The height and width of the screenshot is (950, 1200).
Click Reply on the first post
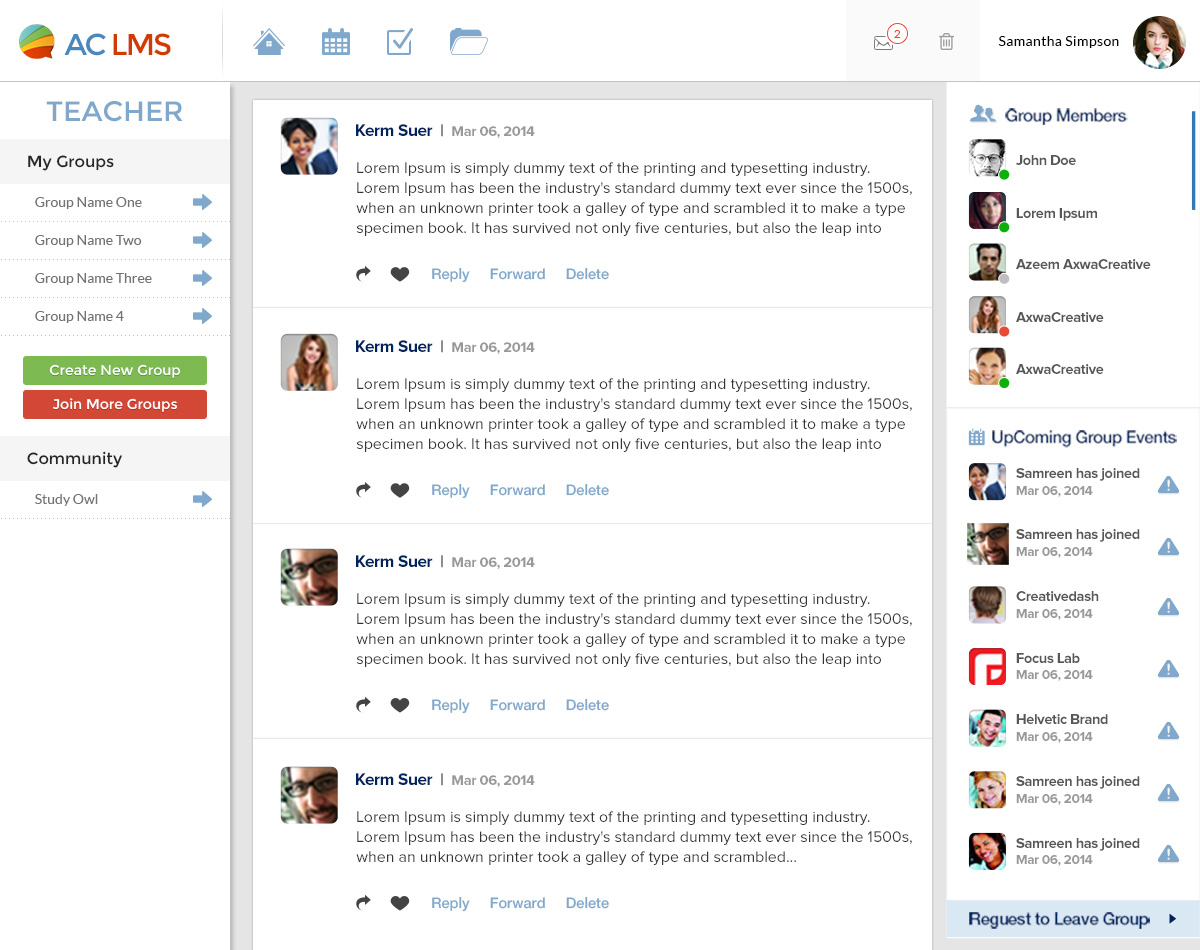pos(450,274)
